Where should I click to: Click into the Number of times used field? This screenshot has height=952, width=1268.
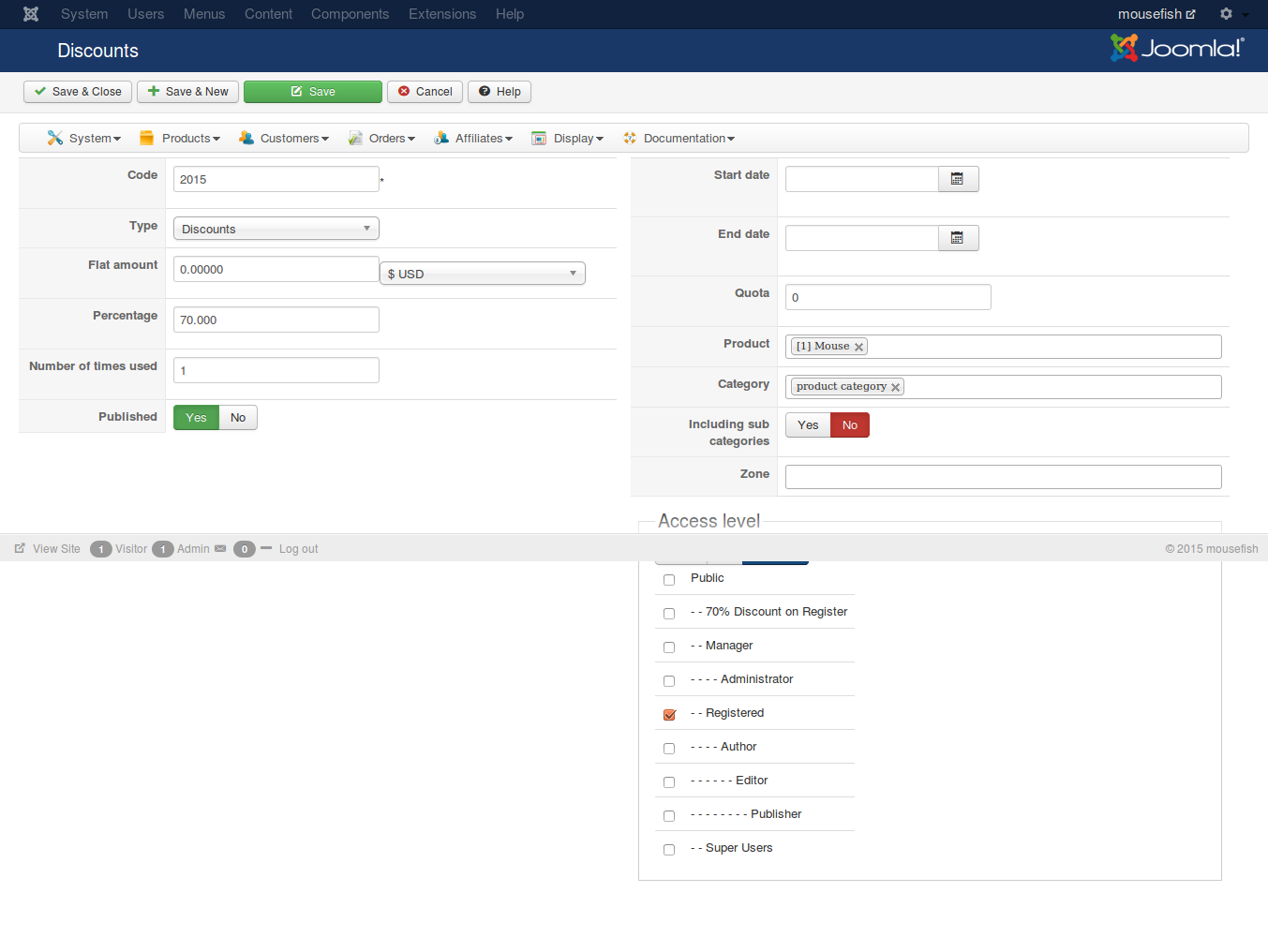[276, 370]
